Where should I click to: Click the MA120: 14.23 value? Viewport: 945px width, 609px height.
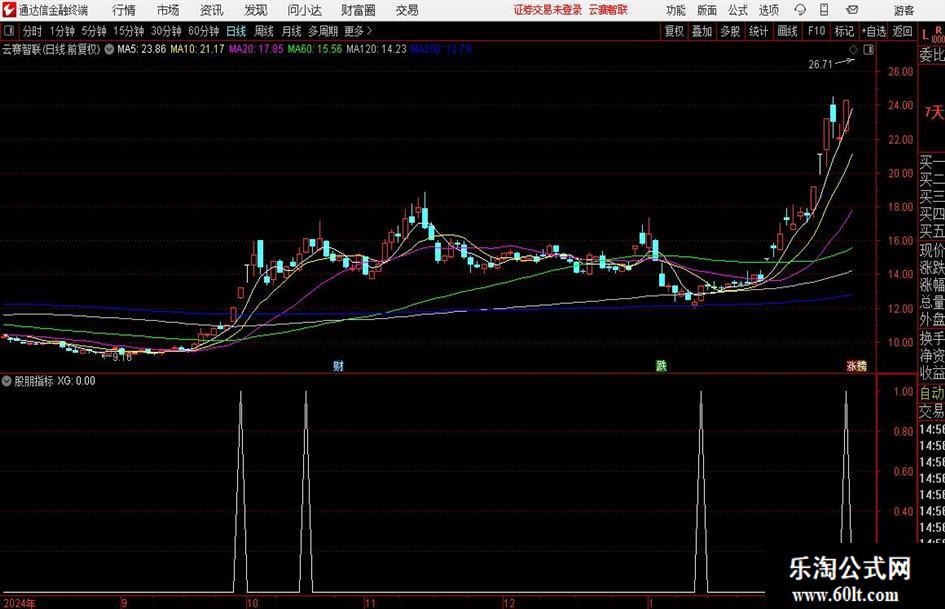(x=376, y=49)
